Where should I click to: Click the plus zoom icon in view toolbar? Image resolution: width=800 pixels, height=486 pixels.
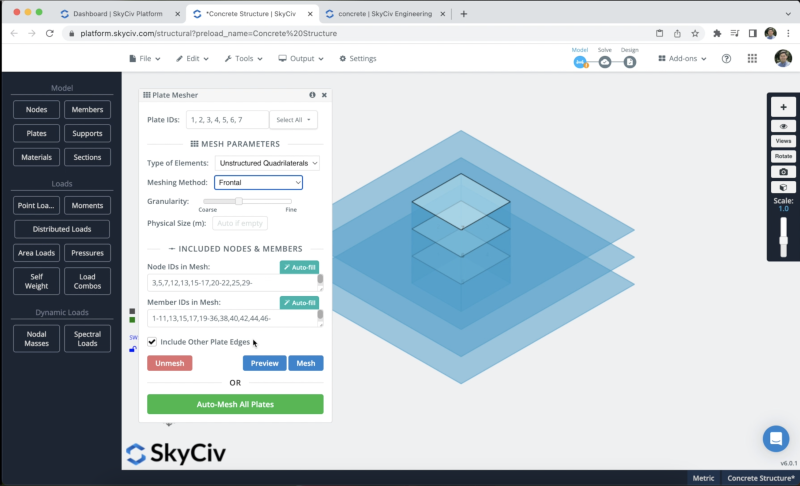(x=783, y=107)
